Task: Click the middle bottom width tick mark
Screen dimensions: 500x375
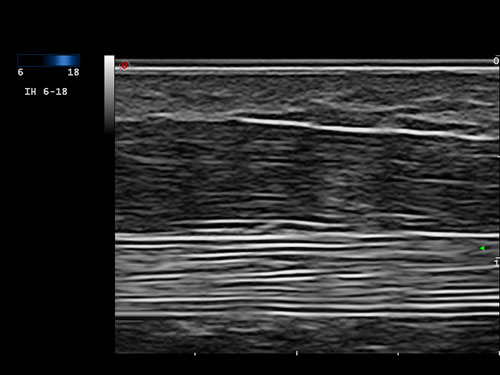Action: coord(297,353)
